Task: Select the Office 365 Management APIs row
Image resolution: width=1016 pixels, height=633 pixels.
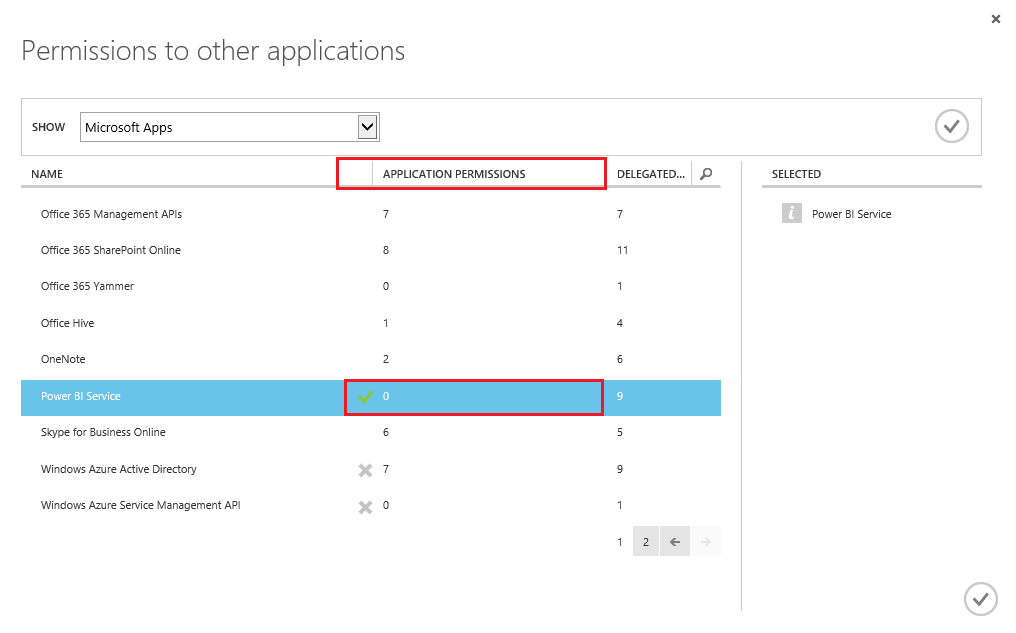Action: [x=371, y=214]
